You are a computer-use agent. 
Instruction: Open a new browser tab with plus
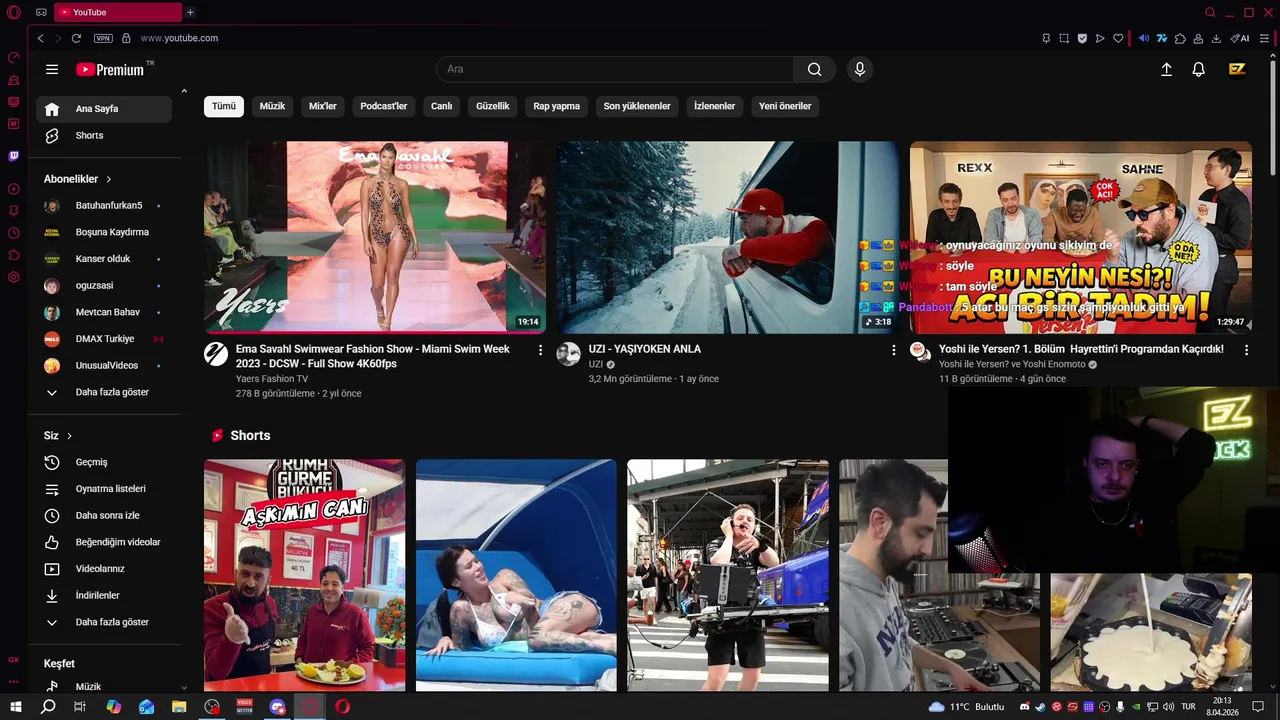coord(190,12)
